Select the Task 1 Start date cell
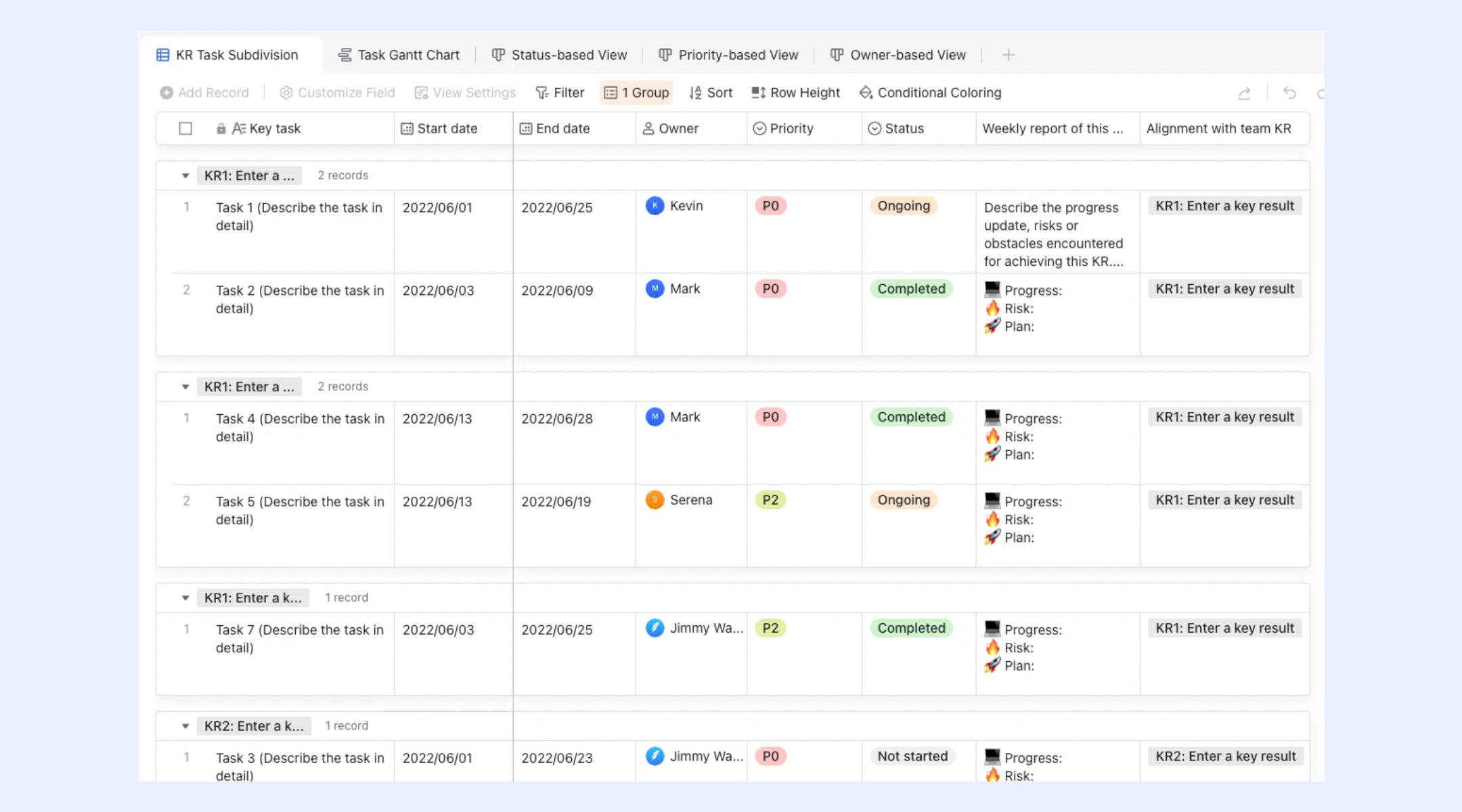 pyautogui.click(x=453, y=232)
